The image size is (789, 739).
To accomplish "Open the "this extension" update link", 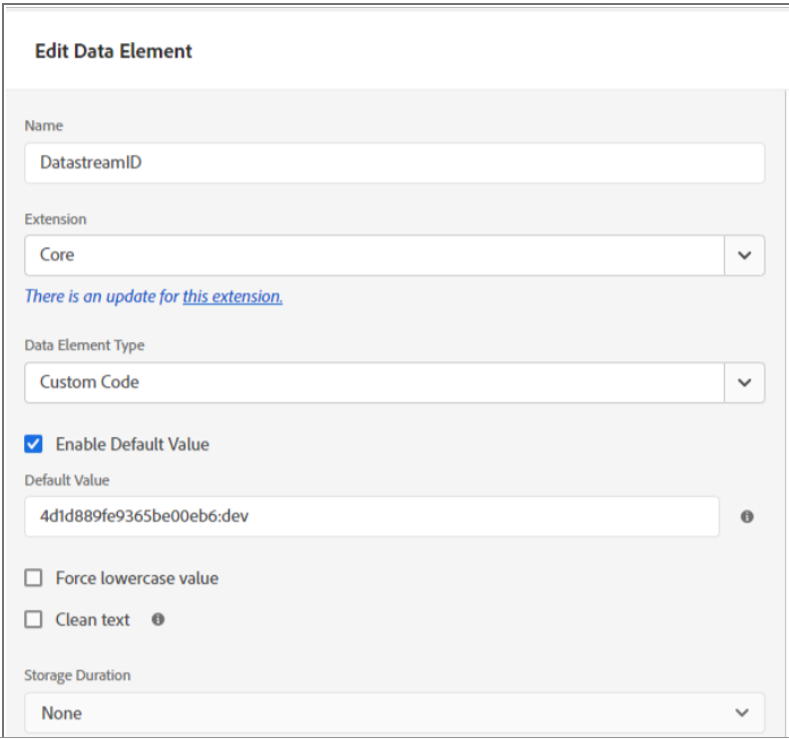I will click(232, 296).
